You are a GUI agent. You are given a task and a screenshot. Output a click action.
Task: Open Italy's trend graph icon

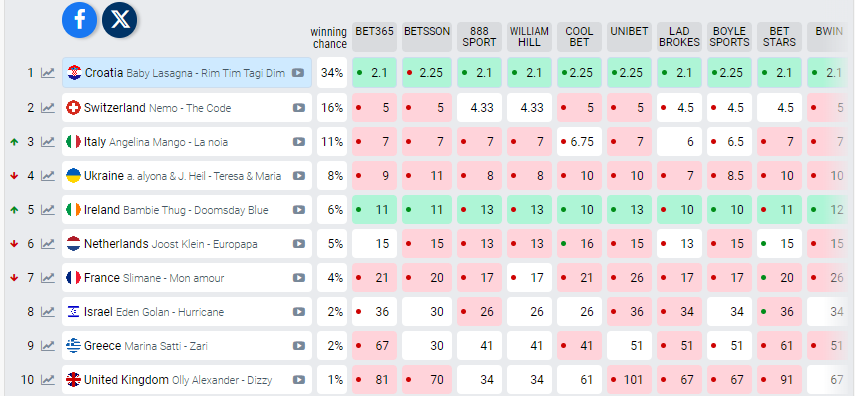click(48, 142)
